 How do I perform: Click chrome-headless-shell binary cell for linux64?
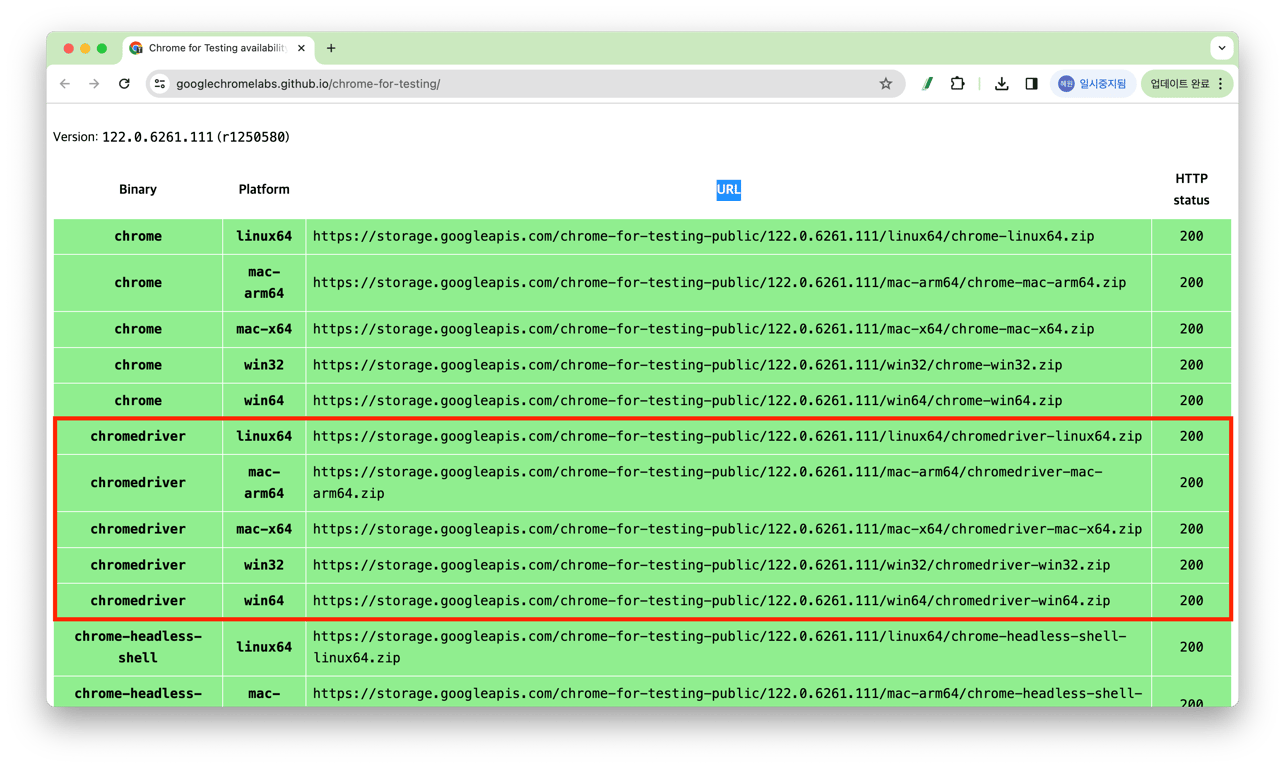coord(138,647)
